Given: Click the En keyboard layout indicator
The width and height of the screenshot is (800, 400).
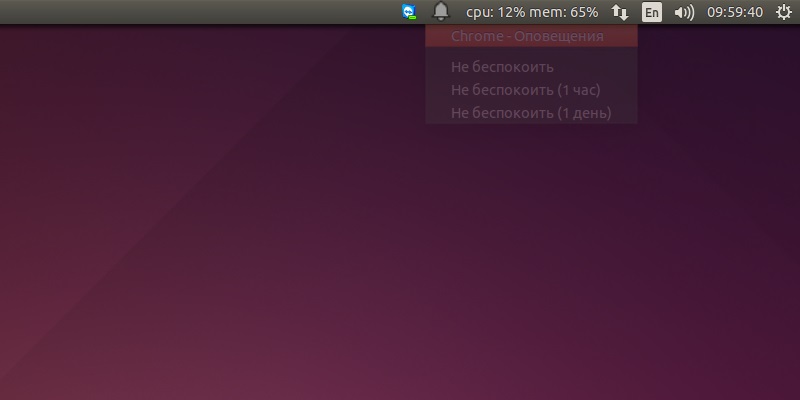Looking at the screenshot, I should coord(652,12).
